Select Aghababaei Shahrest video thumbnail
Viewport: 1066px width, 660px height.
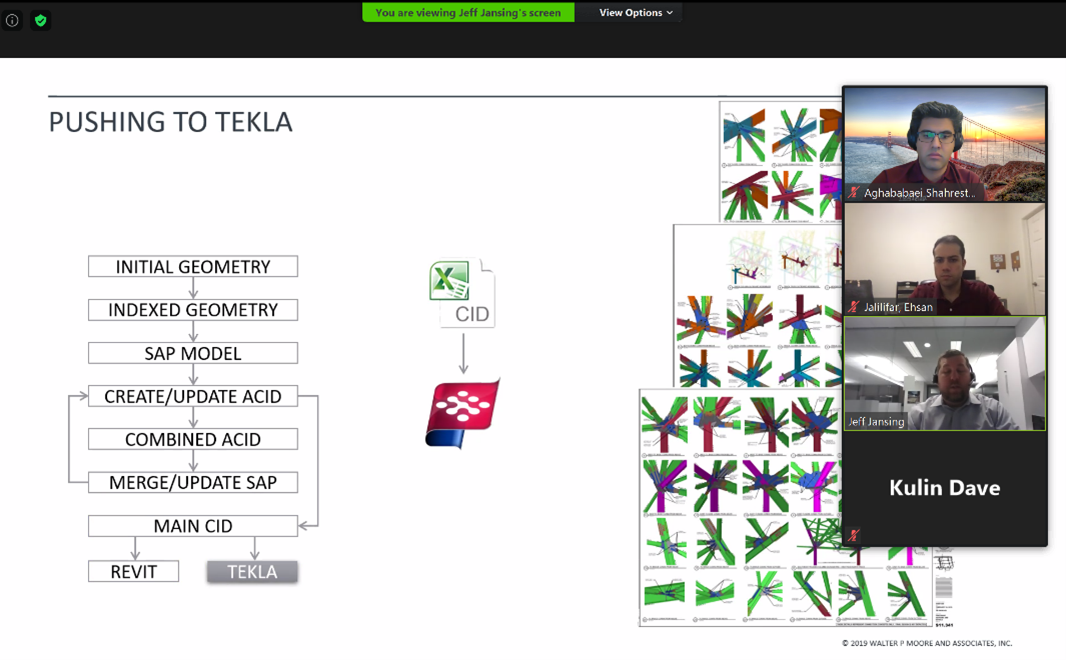(x=945, y=144)
